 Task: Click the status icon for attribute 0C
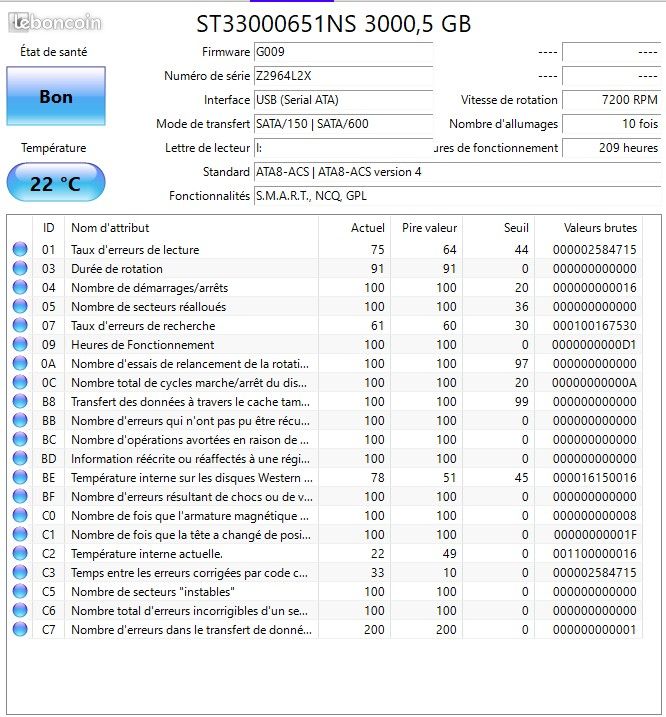tap(20, 382)
